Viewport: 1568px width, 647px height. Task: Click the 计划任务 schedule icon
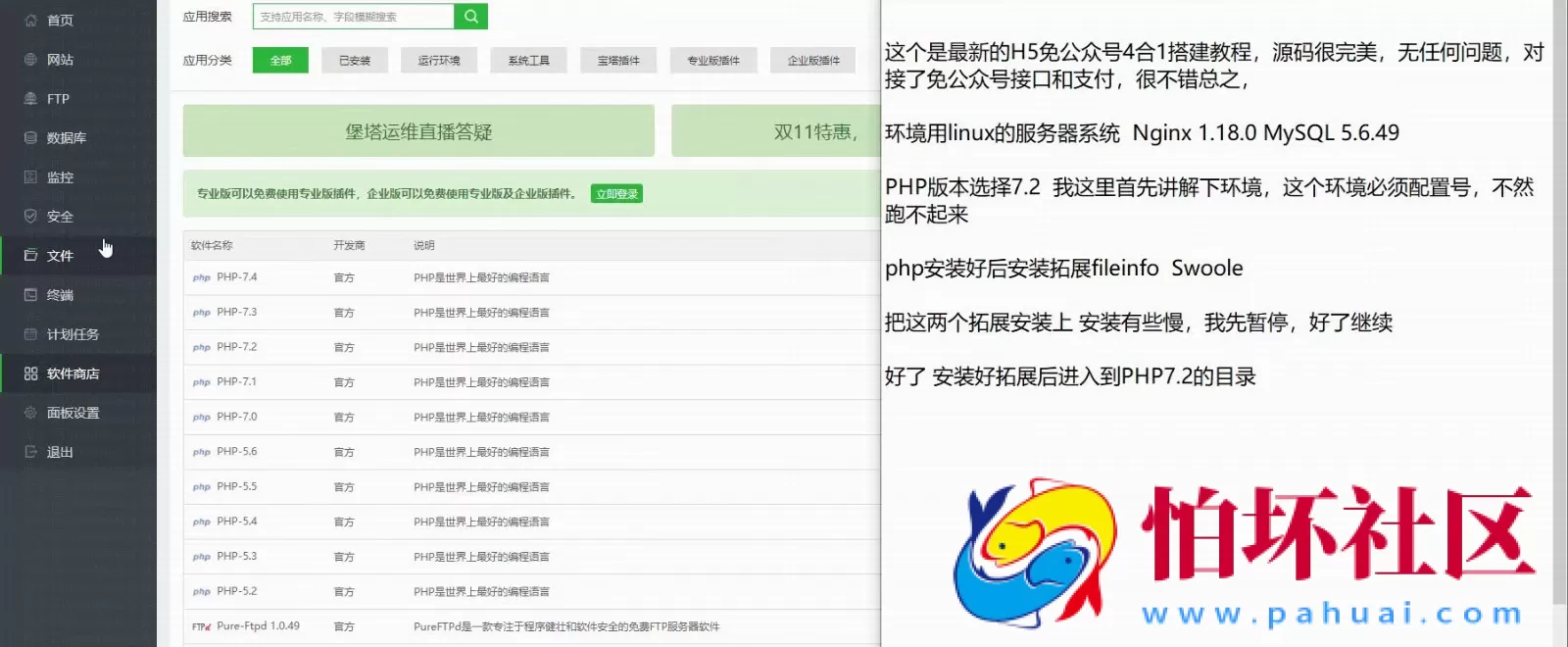point(30,333)
